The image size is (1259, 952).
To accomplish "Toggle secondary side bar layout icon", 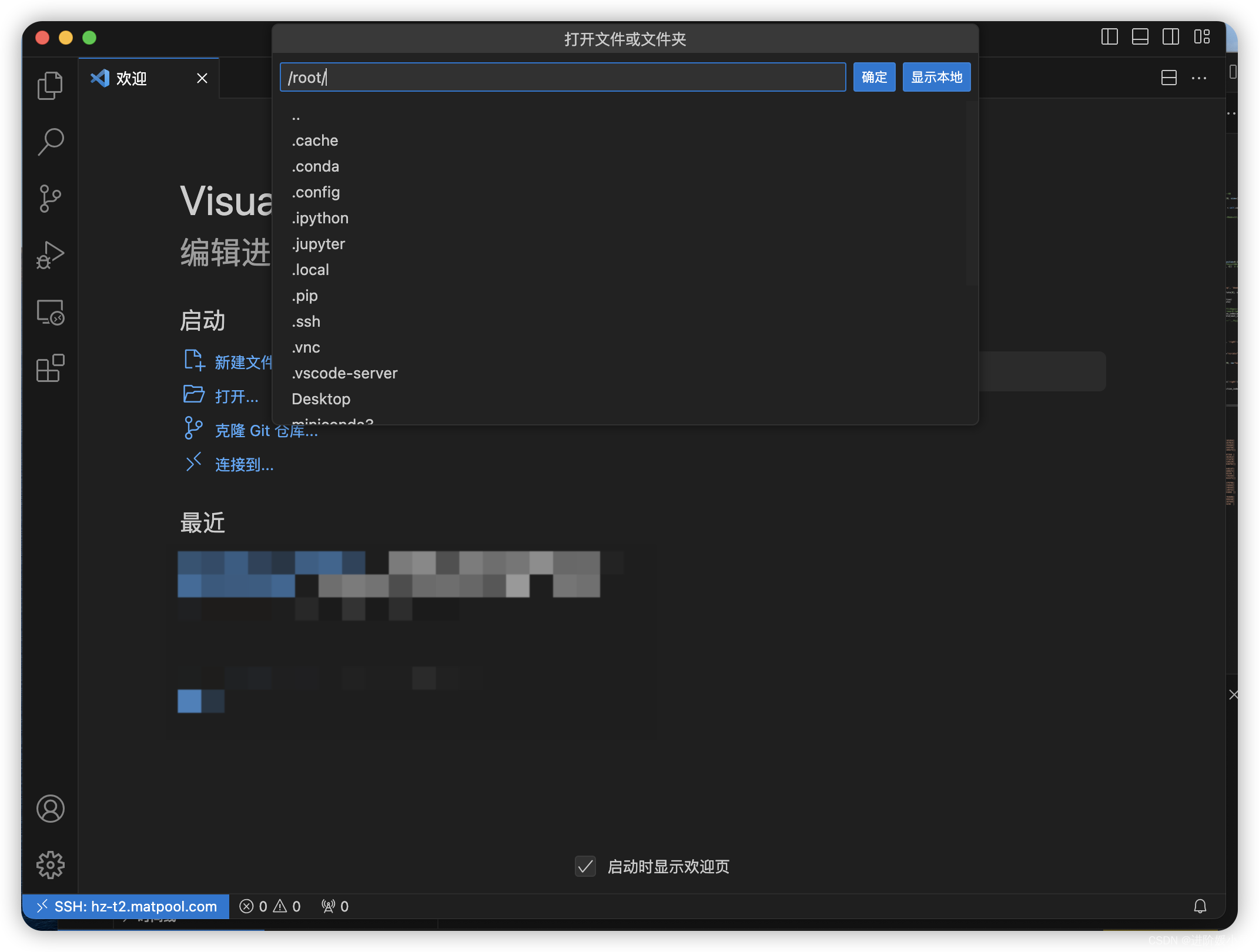I will [x=1170, y=37].
